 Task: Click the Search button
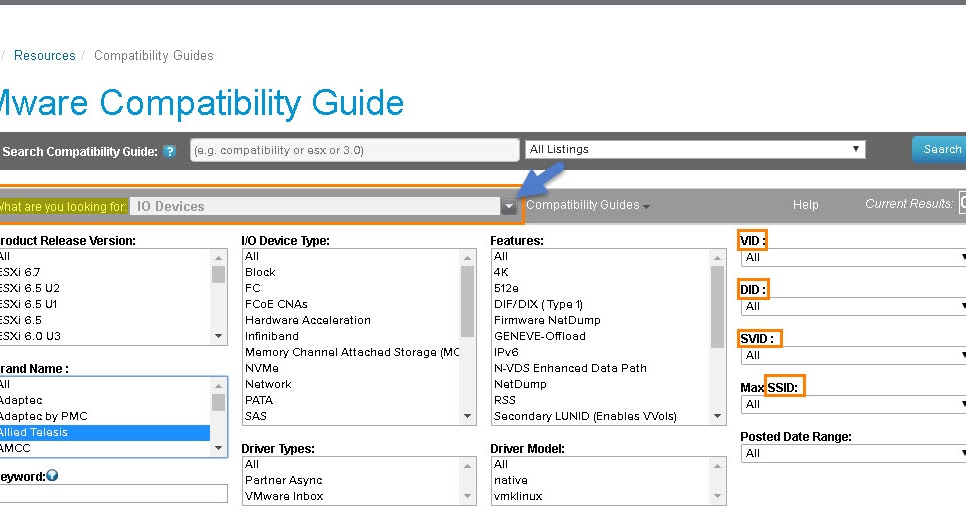[x=940, y=150]
